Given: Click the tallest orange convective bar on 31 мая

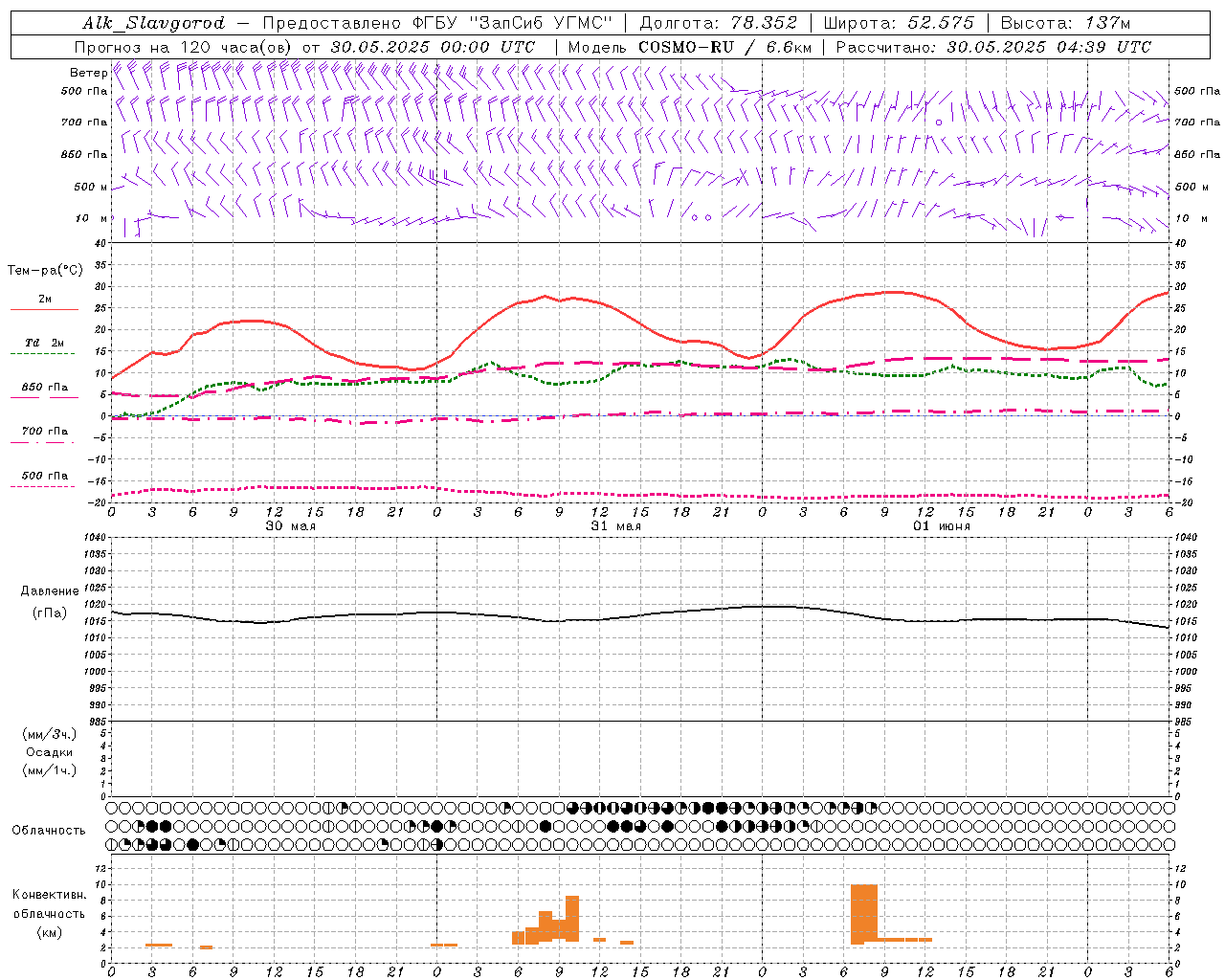Looking at the screenshot, I should click(572, 919).
